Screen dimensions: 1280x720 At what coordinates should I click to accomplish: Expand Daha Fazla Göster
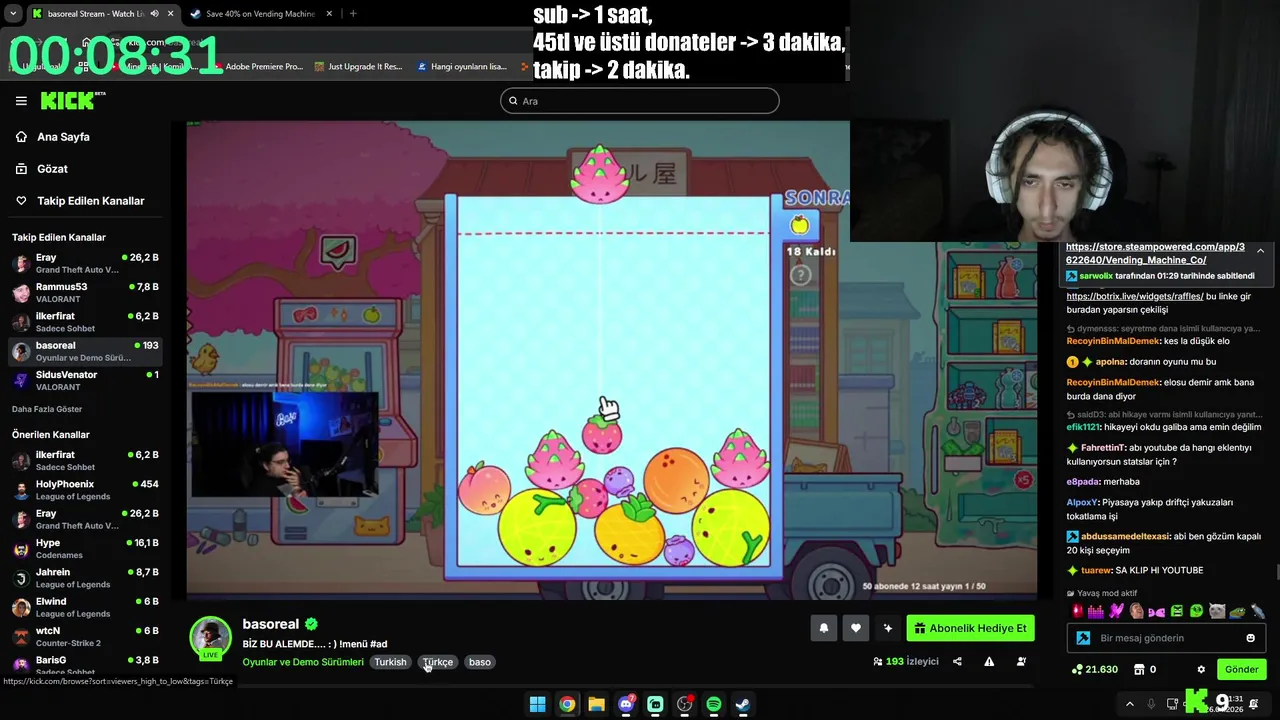coord(47,409)
